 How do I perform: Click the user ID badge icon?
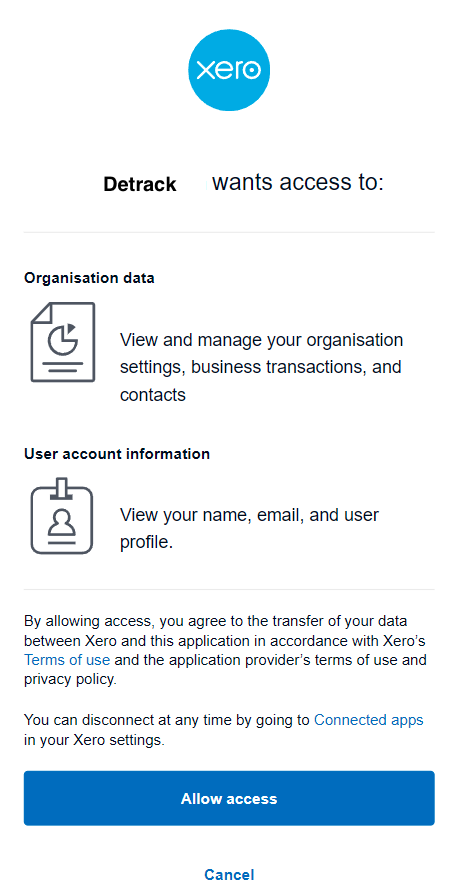click(62, 516)
